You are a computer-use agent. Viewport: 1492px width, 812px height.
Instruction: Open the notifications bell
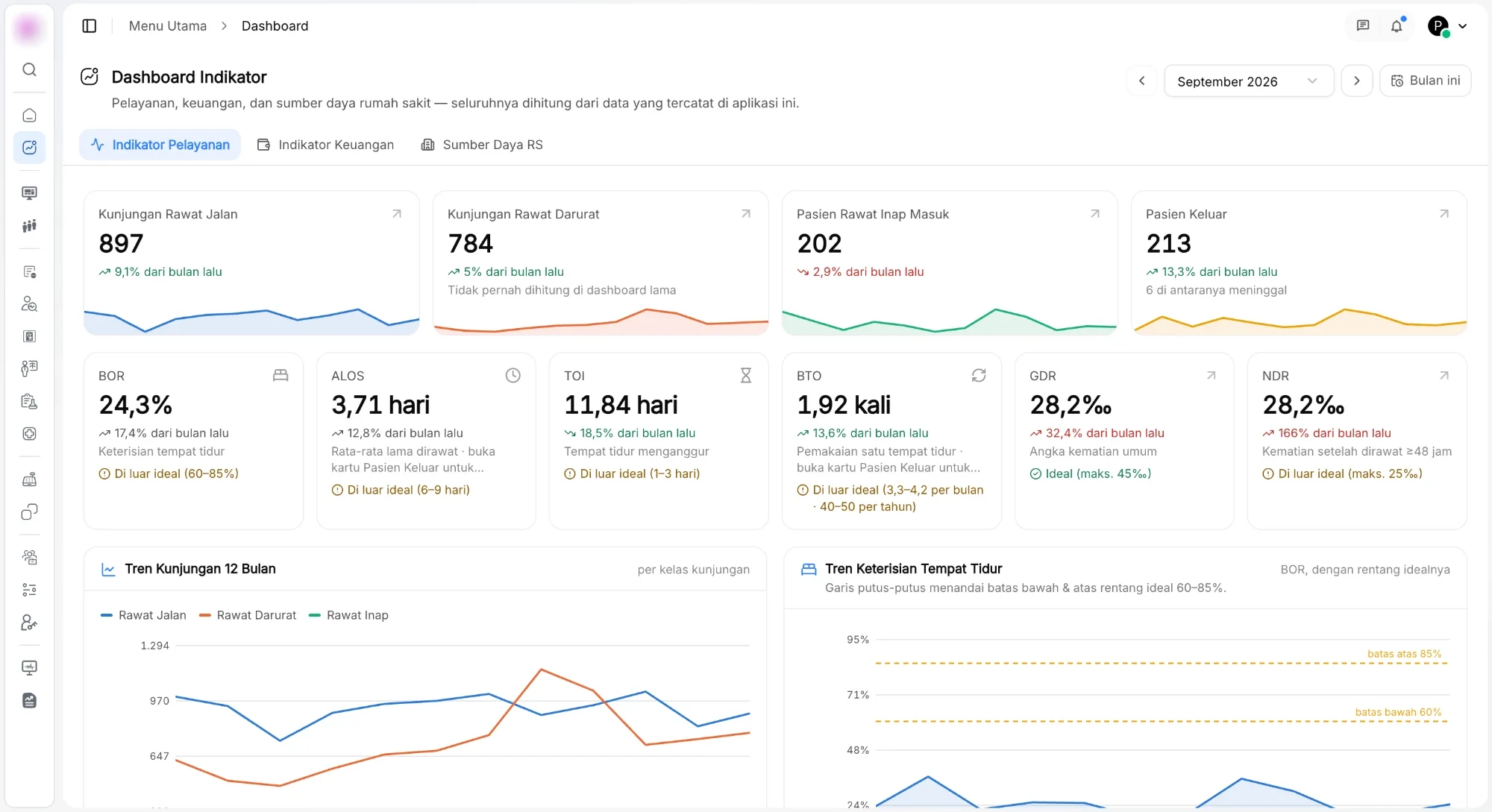(1397, 26)
